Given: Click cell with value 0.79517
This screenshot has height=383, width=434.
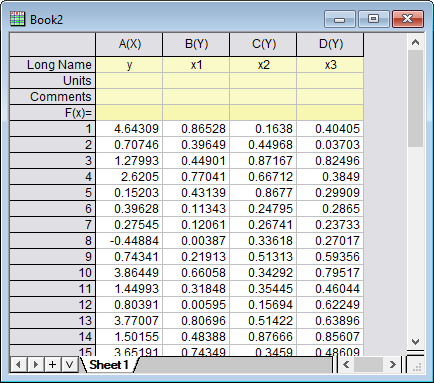Looking at the screenshot, I should pos(330,273).
